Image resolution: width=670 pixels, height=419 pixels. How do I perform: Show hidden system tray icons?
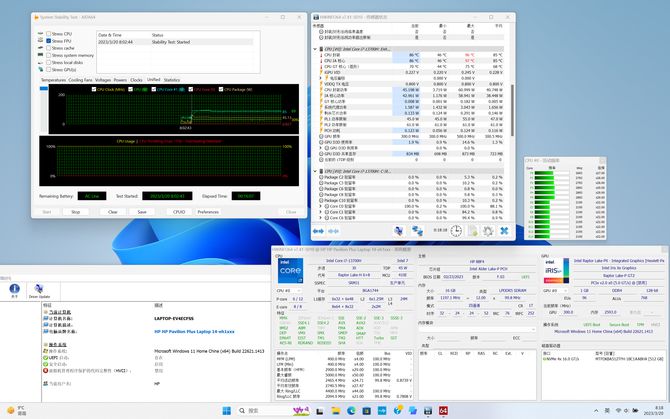coord(596,410)
